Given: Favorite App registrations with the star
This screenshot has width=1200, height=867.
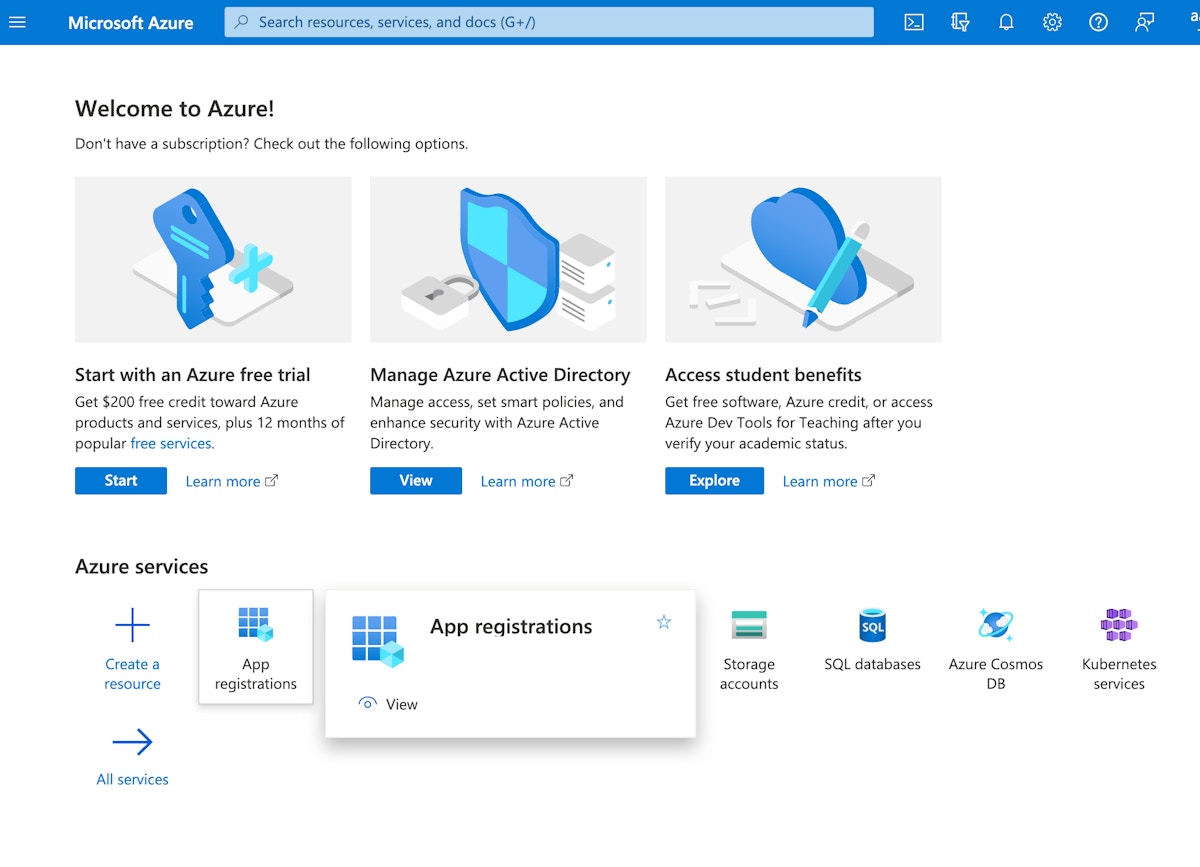Looking at the screenshot, I should click(664, 622).
